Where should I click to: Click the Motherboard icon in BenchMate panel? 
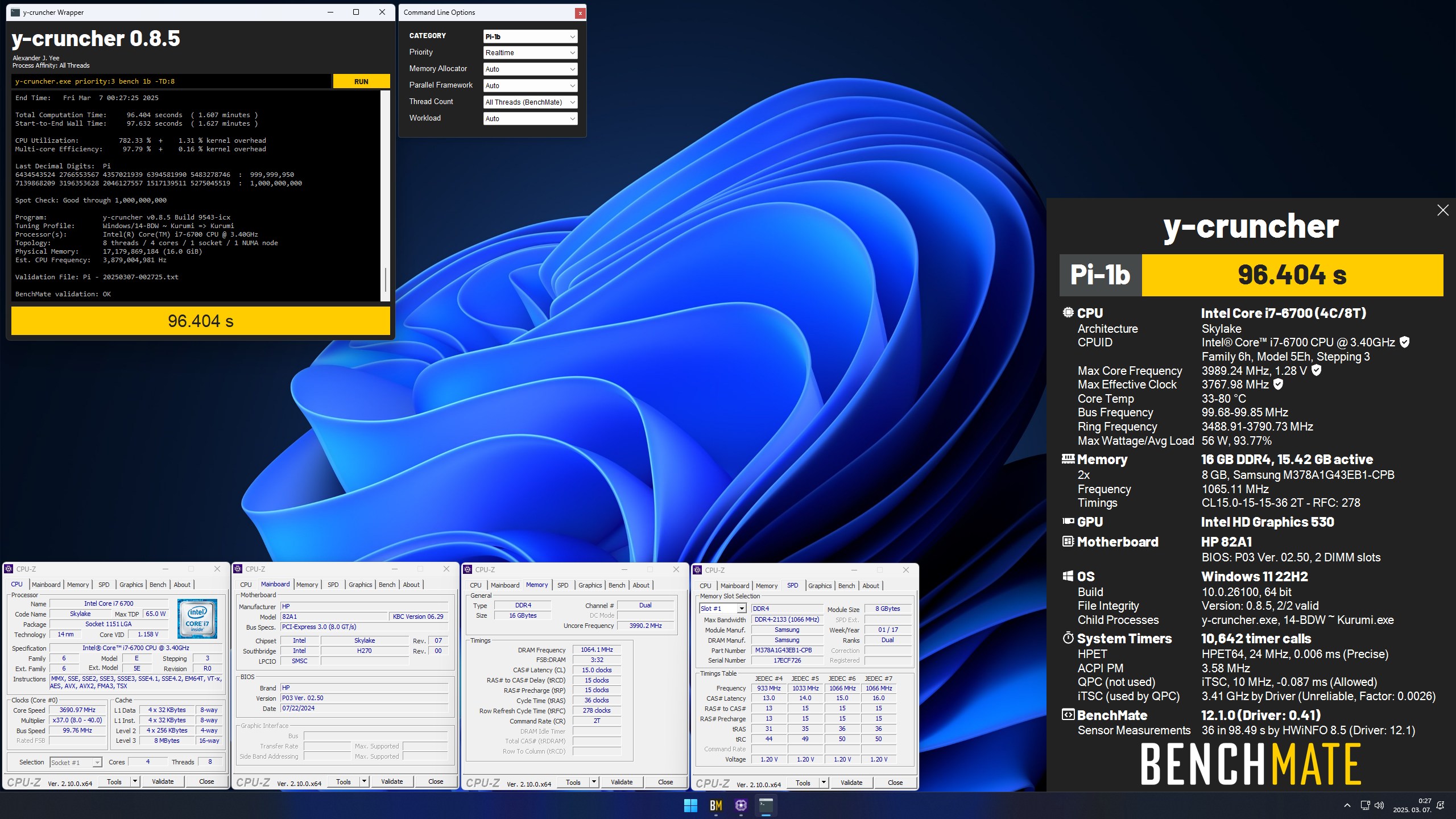click(x=1068, y=541)
